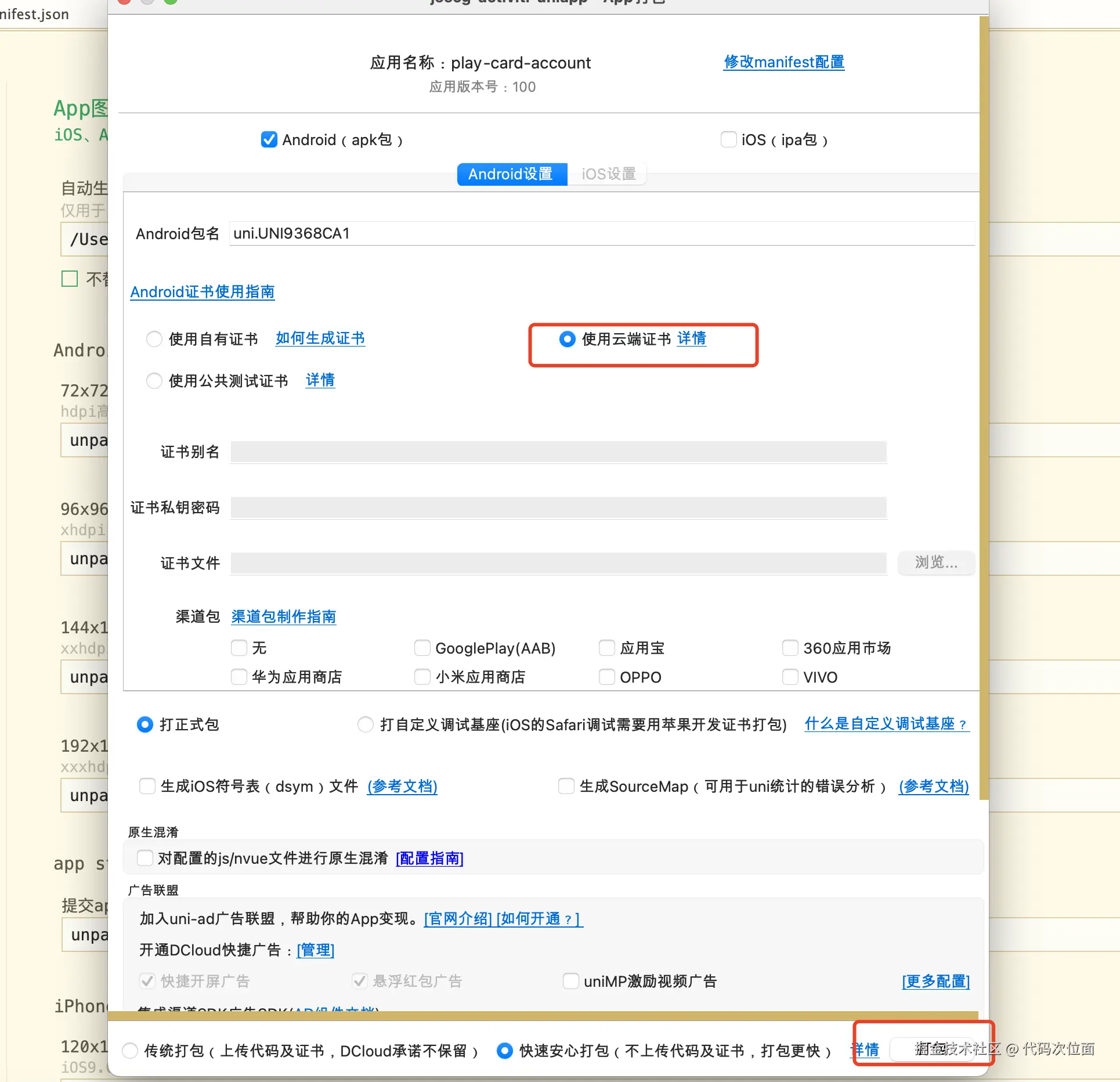Enable the iOS（ipa包）packaging checkbox
Viewport: 1120px width, 1082px height.
(x=728, y=139)
